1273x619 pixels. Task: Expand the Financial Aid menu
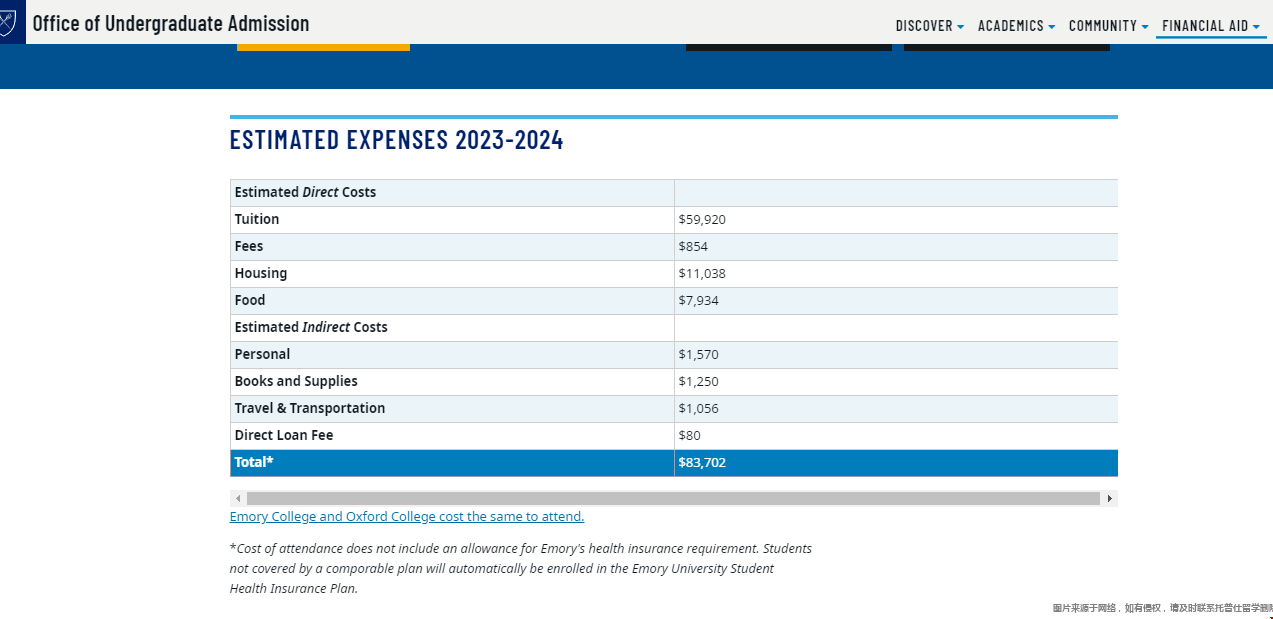[1211, 26]
